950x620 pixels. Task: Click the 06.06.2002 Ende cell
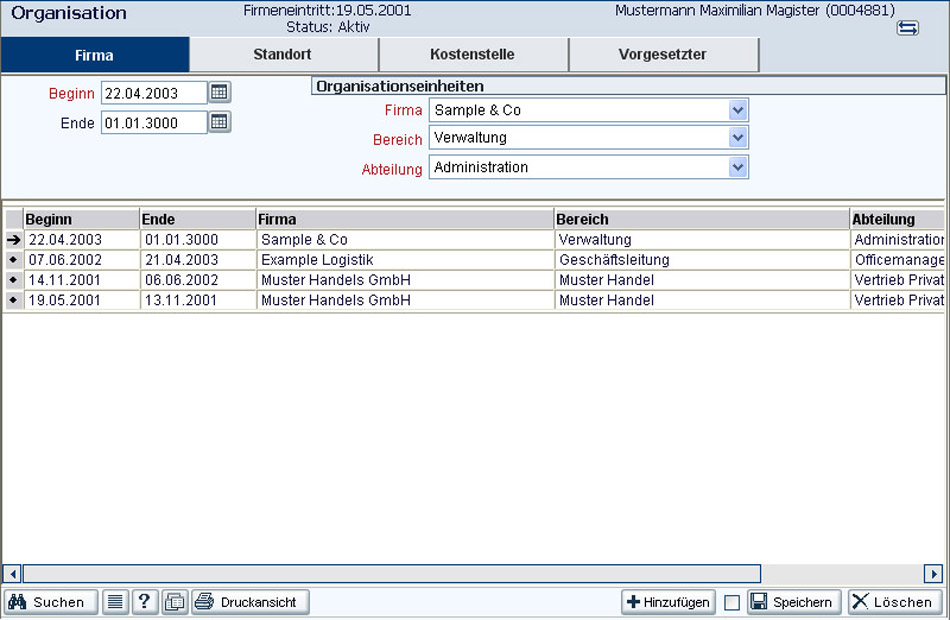(x=198, y=280)
